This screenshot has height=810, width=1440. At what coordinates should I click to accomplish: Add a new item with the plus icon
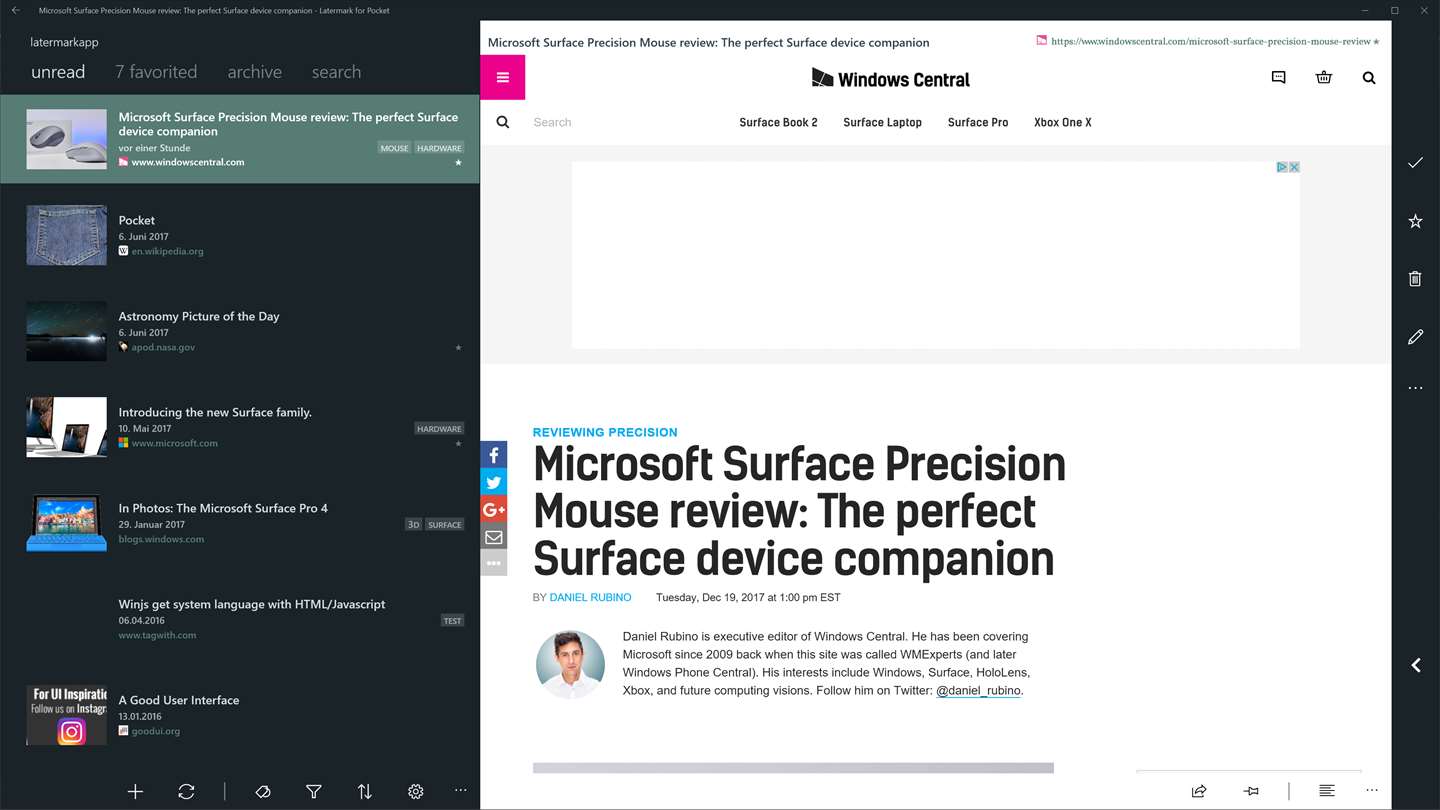(135, 791)
